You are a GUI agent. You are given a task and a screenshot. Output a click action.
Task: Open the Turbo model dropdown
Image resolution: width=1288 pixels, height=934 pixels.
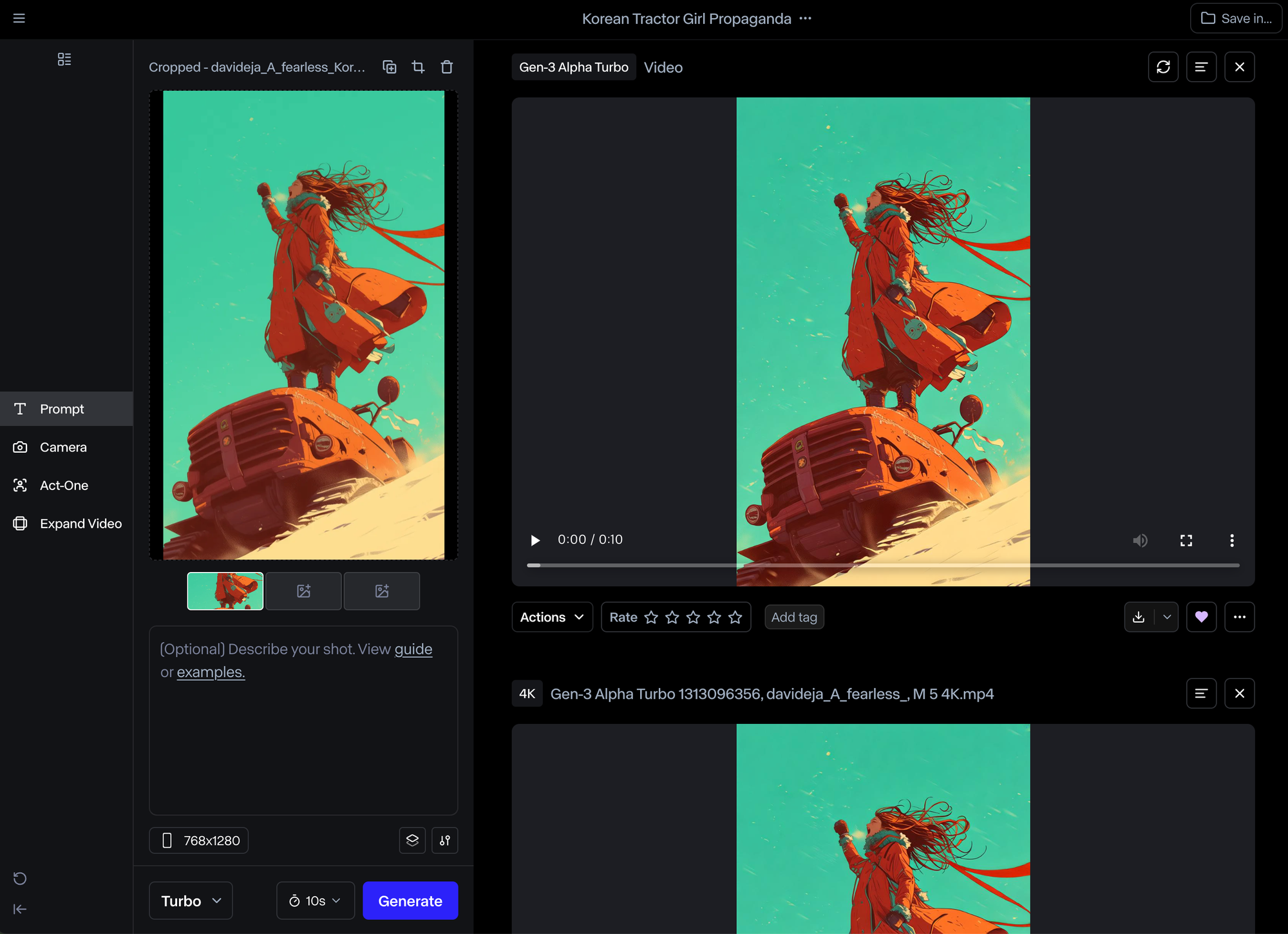tap(191, 901)
